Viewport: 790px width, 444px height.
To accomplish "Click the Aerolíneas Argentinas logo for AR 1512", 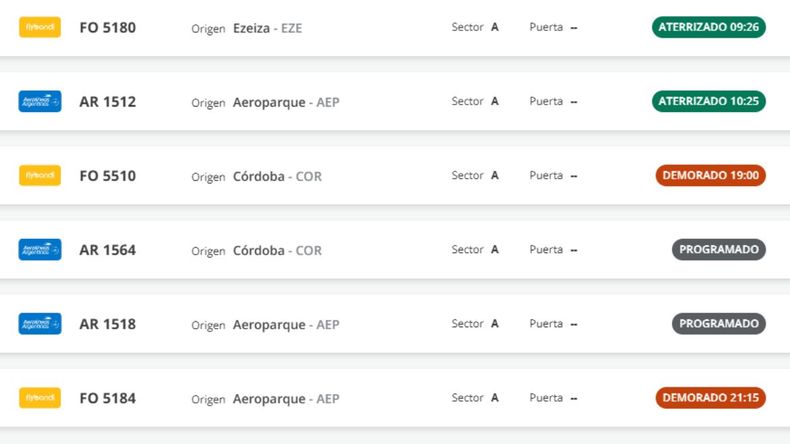I will click(40, 102).
